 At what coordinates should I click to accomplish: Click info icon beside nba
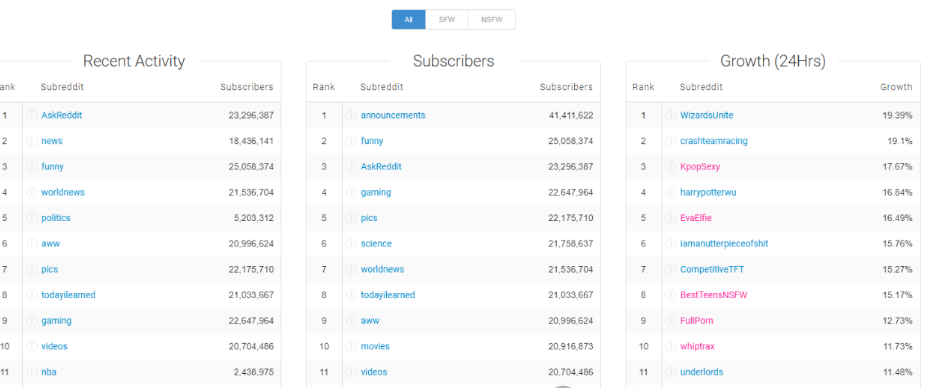[x=32, y=372]
